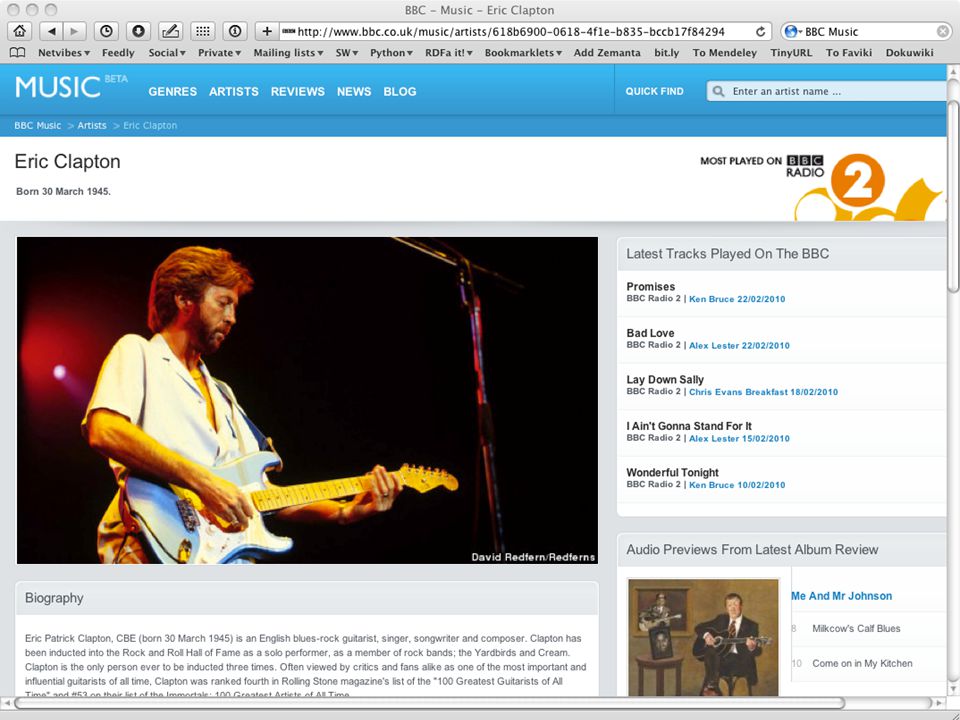Click the Lay Down Sally track title
The image size is (960, 720).
coord(665,380)
